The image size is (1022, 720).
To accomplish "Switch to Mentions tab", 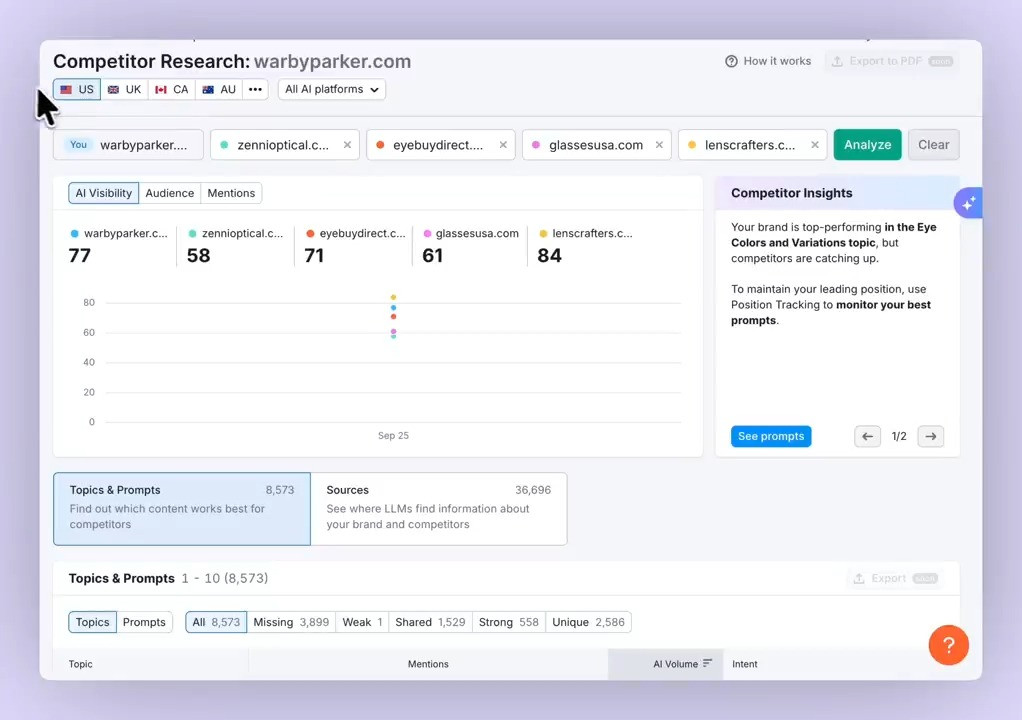I will point(231,193).
